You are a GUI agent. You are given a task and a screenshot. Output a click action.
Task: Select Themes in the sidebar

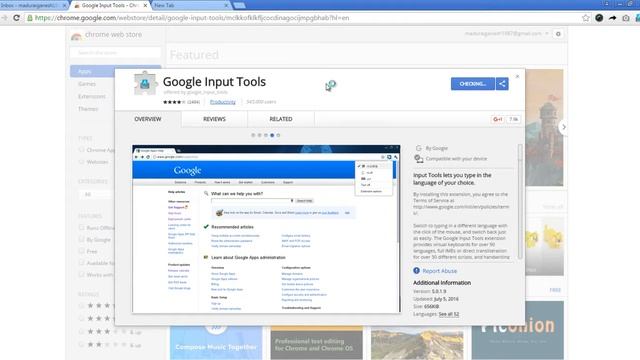coord(88,109)
